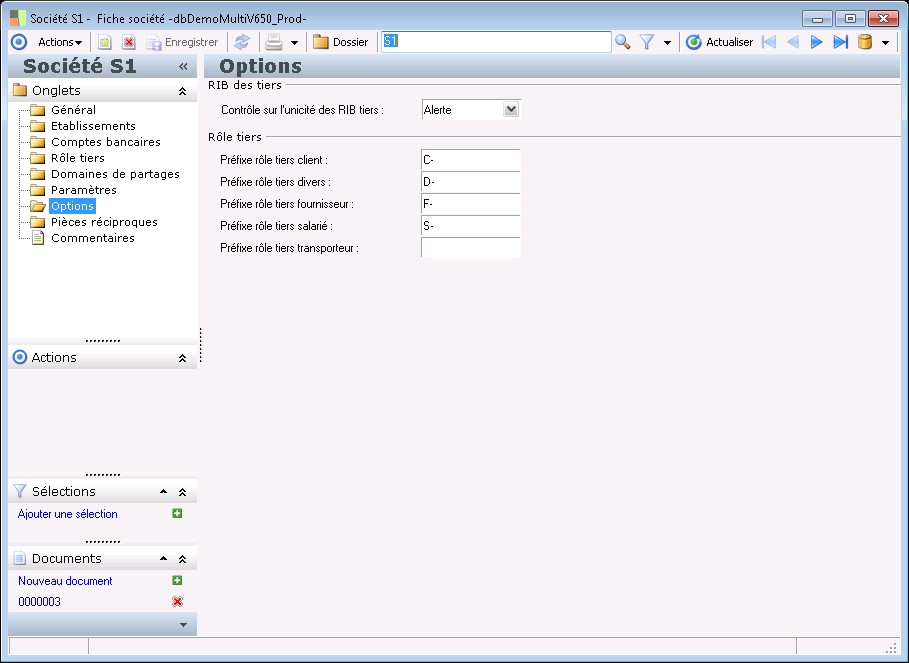Click the Dossier button in toolbar
This screenshot has height=663, width=909.
click(340, 42)
